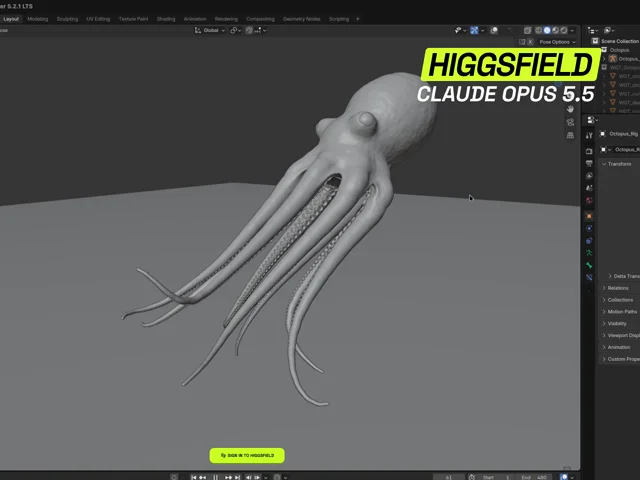Open the green Bone properties tab
640x480 pixels.
(x=589, y=265)
